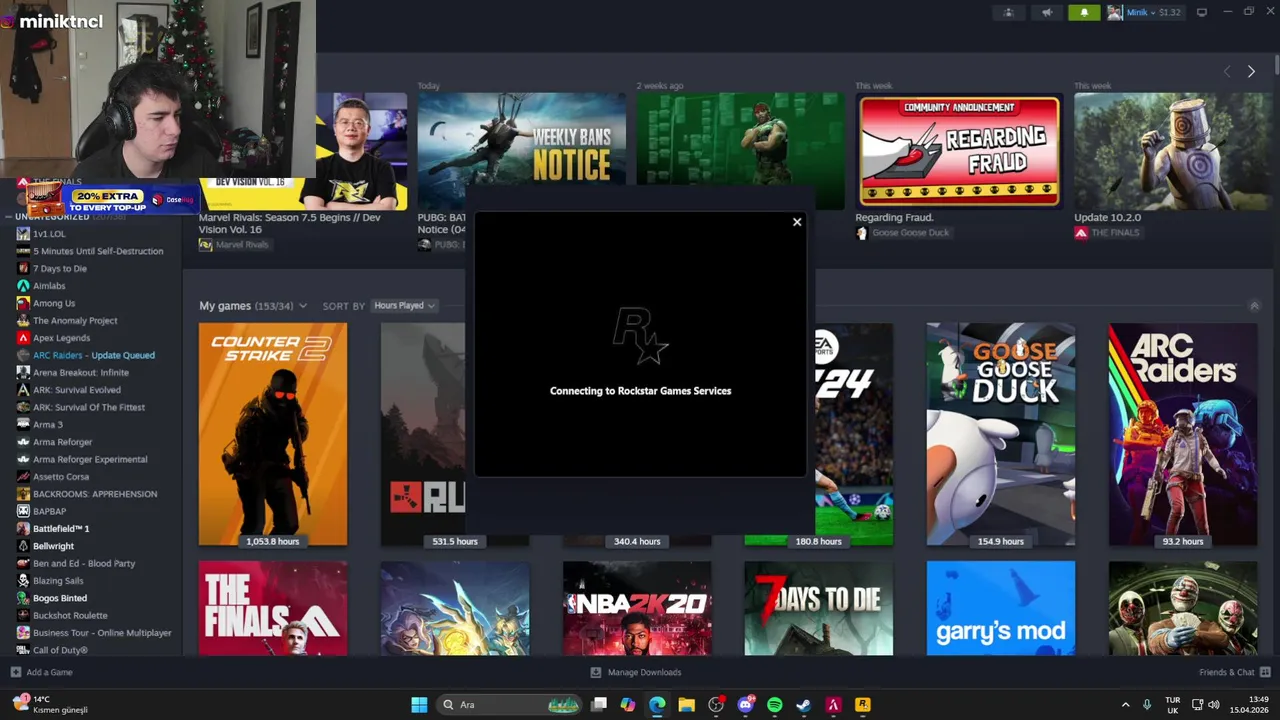
Task: Open Marvel Rivals Season 7.5 news title
Action: pos(290,223)
